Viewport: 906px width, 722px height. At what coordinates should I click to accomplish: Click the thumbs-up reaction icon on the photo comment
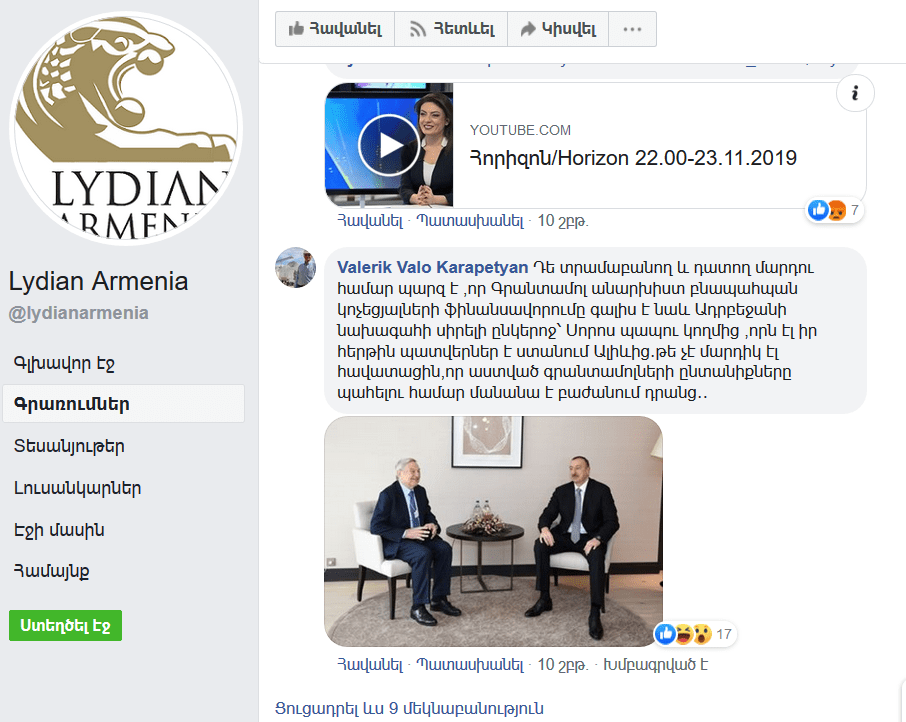click(x=665, y=634)
